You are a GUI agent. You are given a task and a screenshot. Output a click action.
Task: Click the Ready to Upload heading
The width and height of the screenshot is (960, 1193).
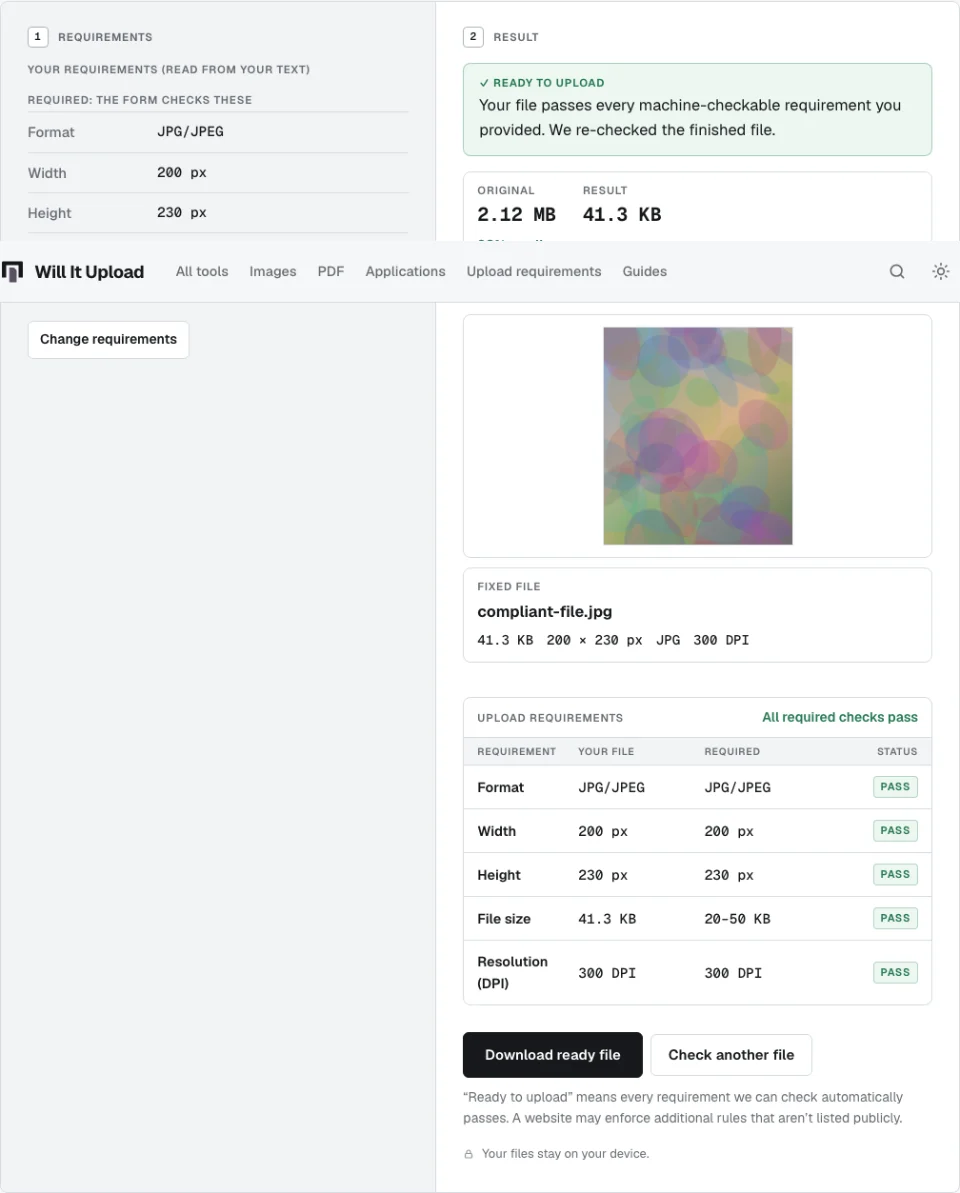click(542, 83)
